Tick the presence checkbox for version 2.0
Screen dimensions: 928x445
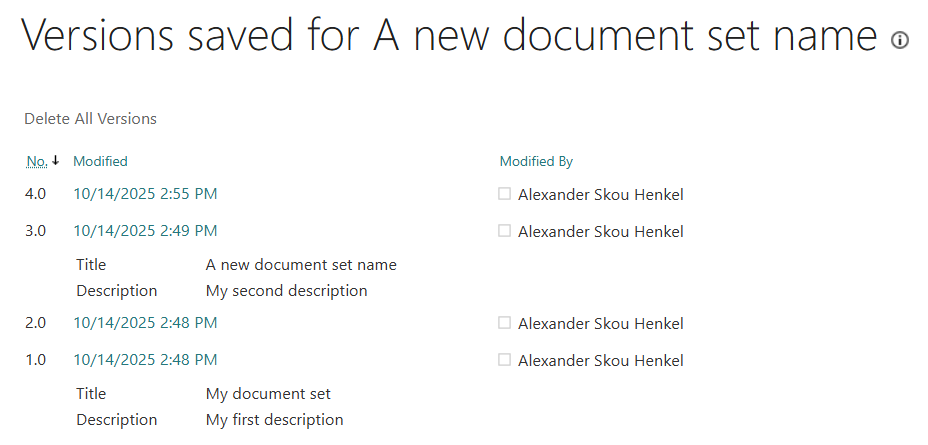click(x=505, y=323)
